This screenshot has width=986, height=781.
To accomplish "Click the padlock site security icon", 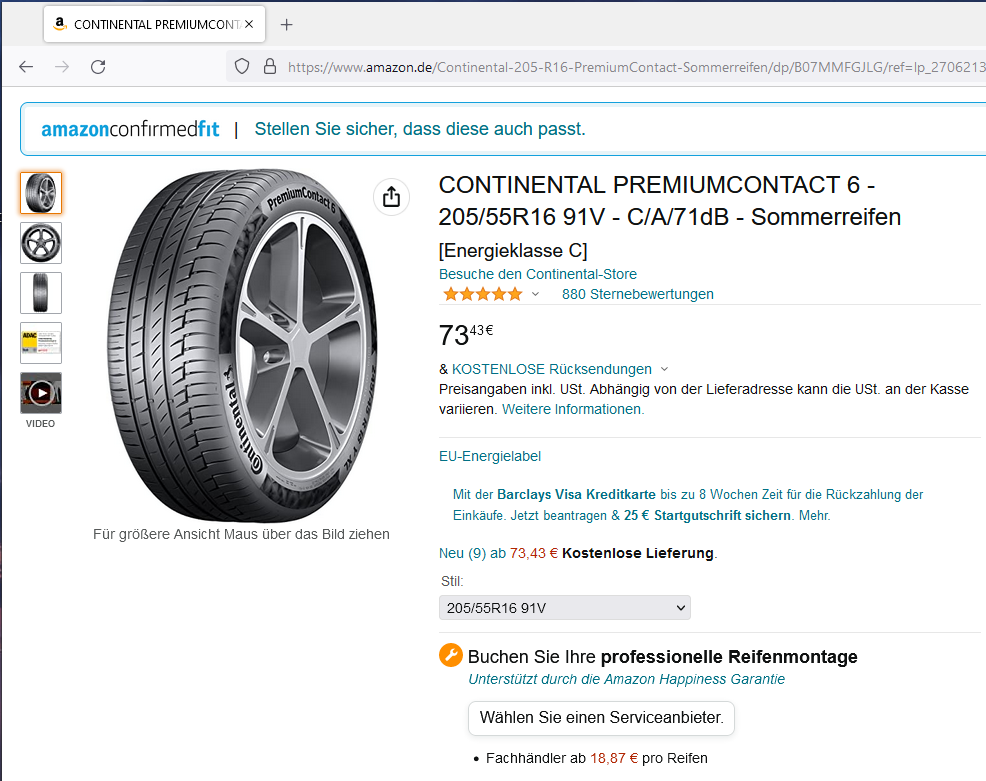I will pyautogui.click(x=269, y=66).
